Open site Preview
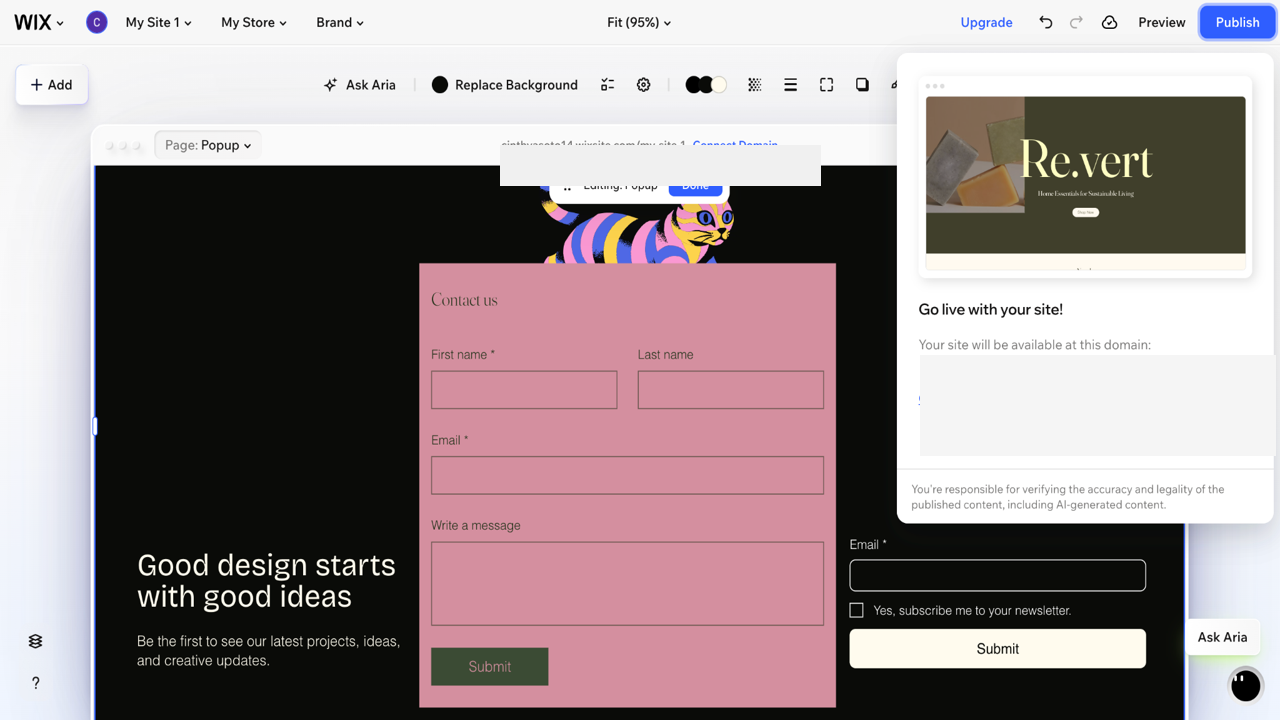Image resolution: width=1280 pixels, height=720 pixels. [x=1161, y=22]
